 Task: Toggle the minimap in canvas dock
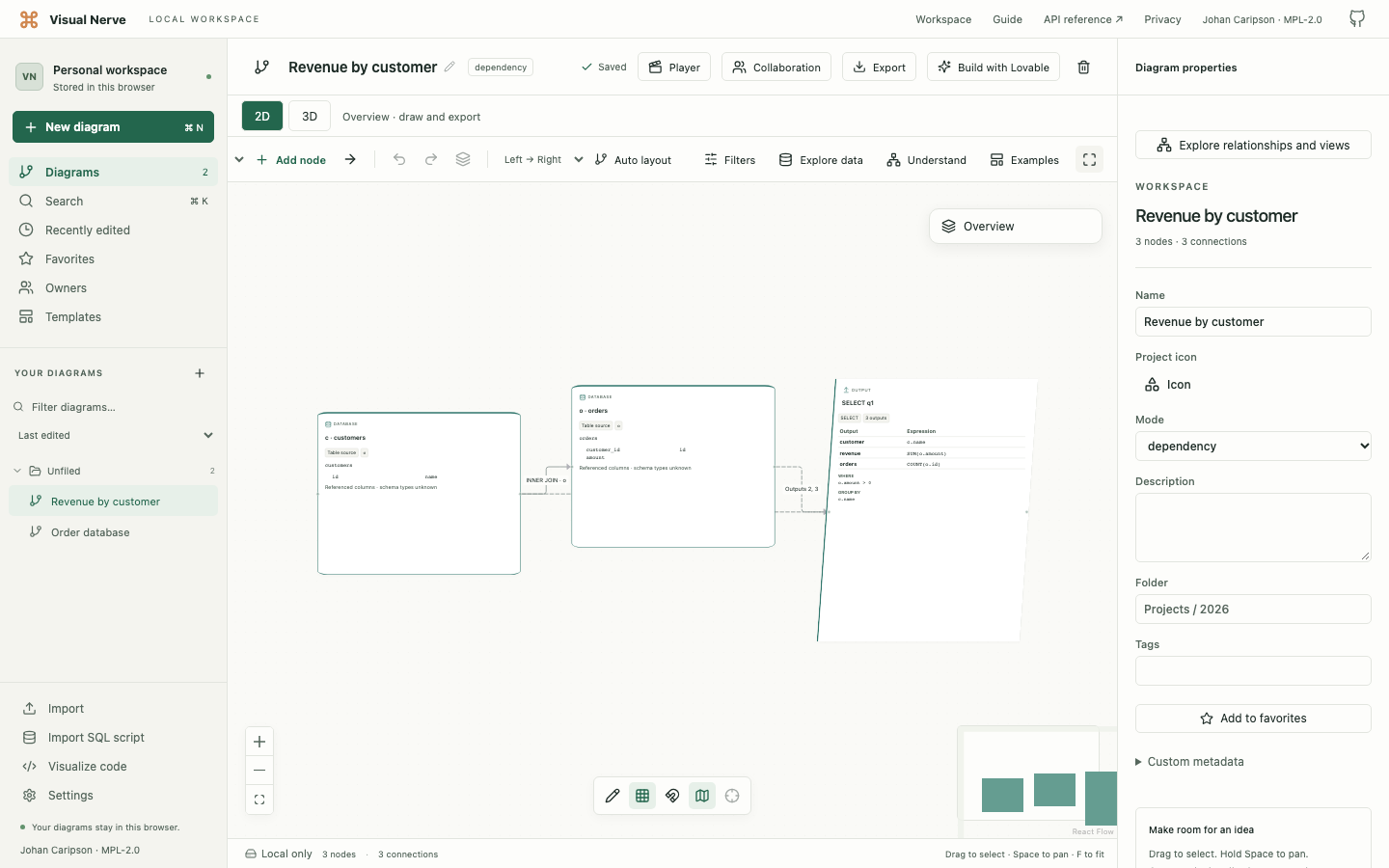702,796
